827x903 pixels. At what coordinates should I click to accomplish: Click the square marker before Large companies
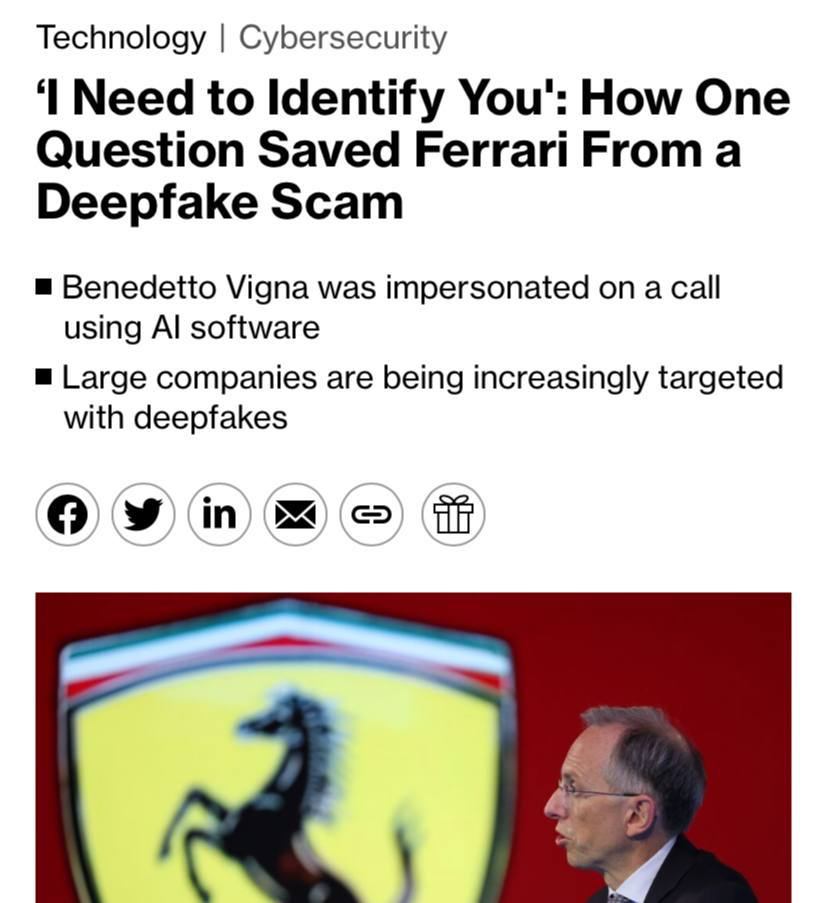pos(44,377)
